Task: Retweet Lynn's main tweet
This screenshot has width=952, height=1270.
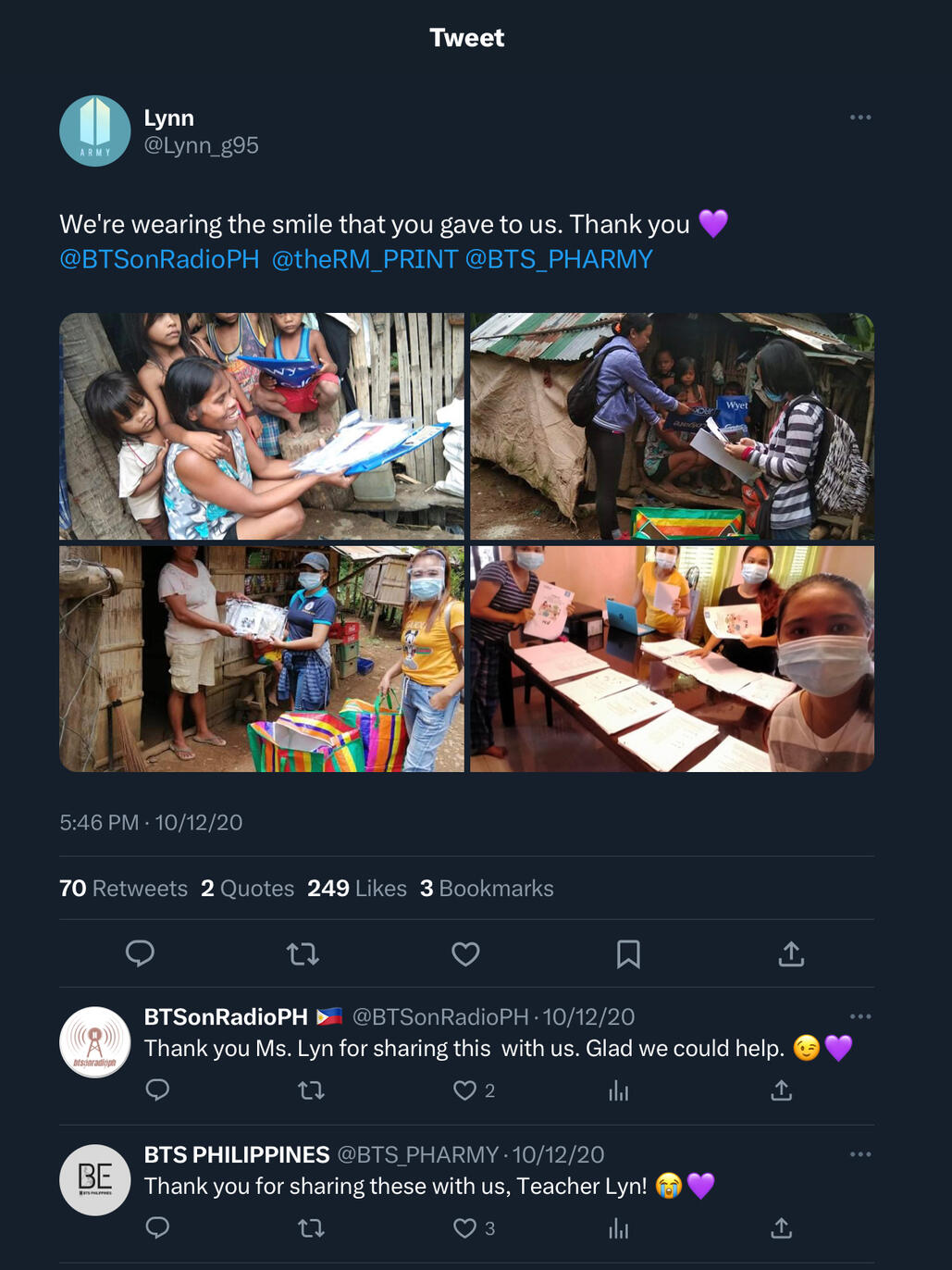Action: tap(303, 953)
